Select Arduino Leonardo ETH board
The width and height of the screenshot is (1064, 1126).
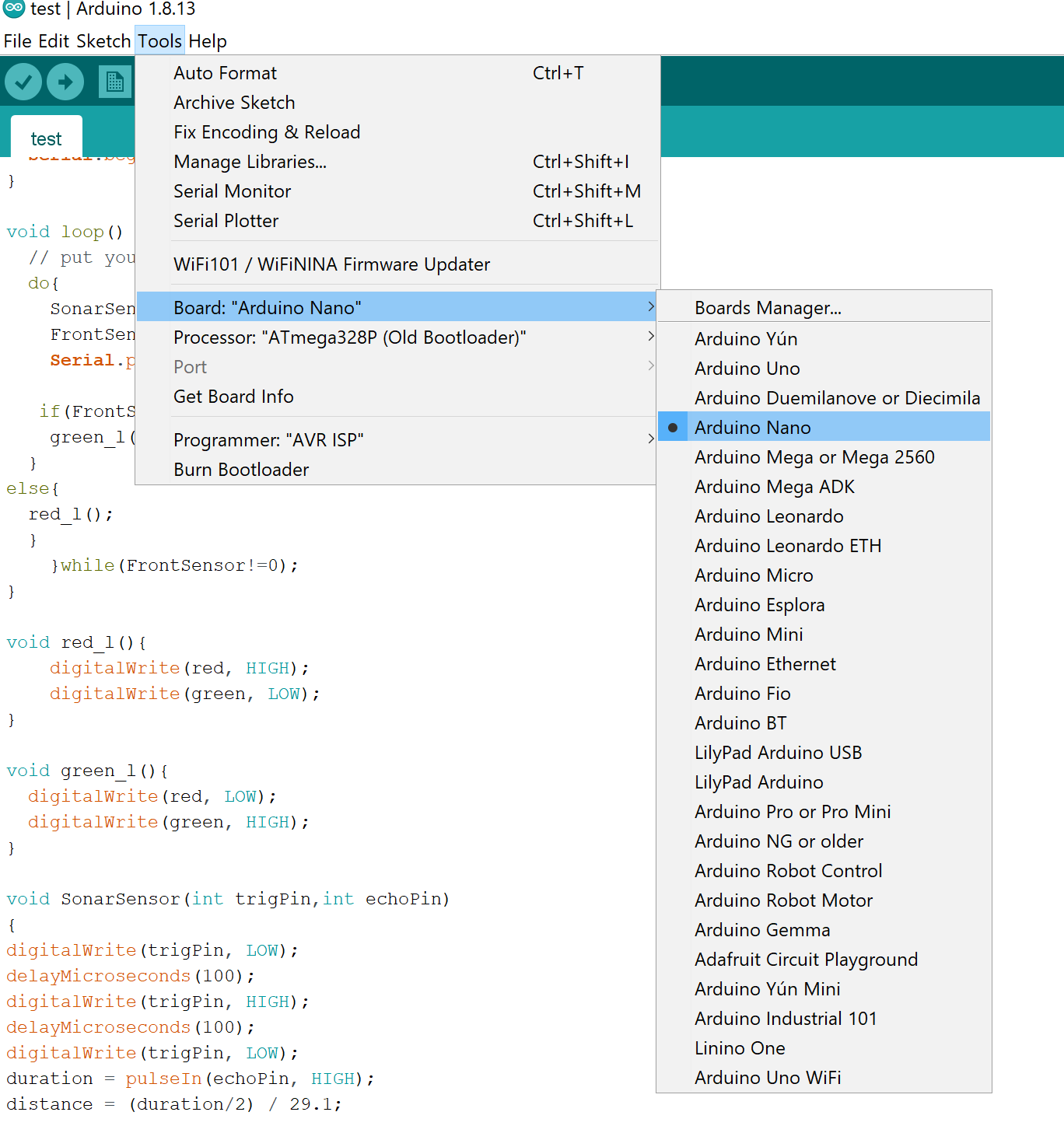824,545
